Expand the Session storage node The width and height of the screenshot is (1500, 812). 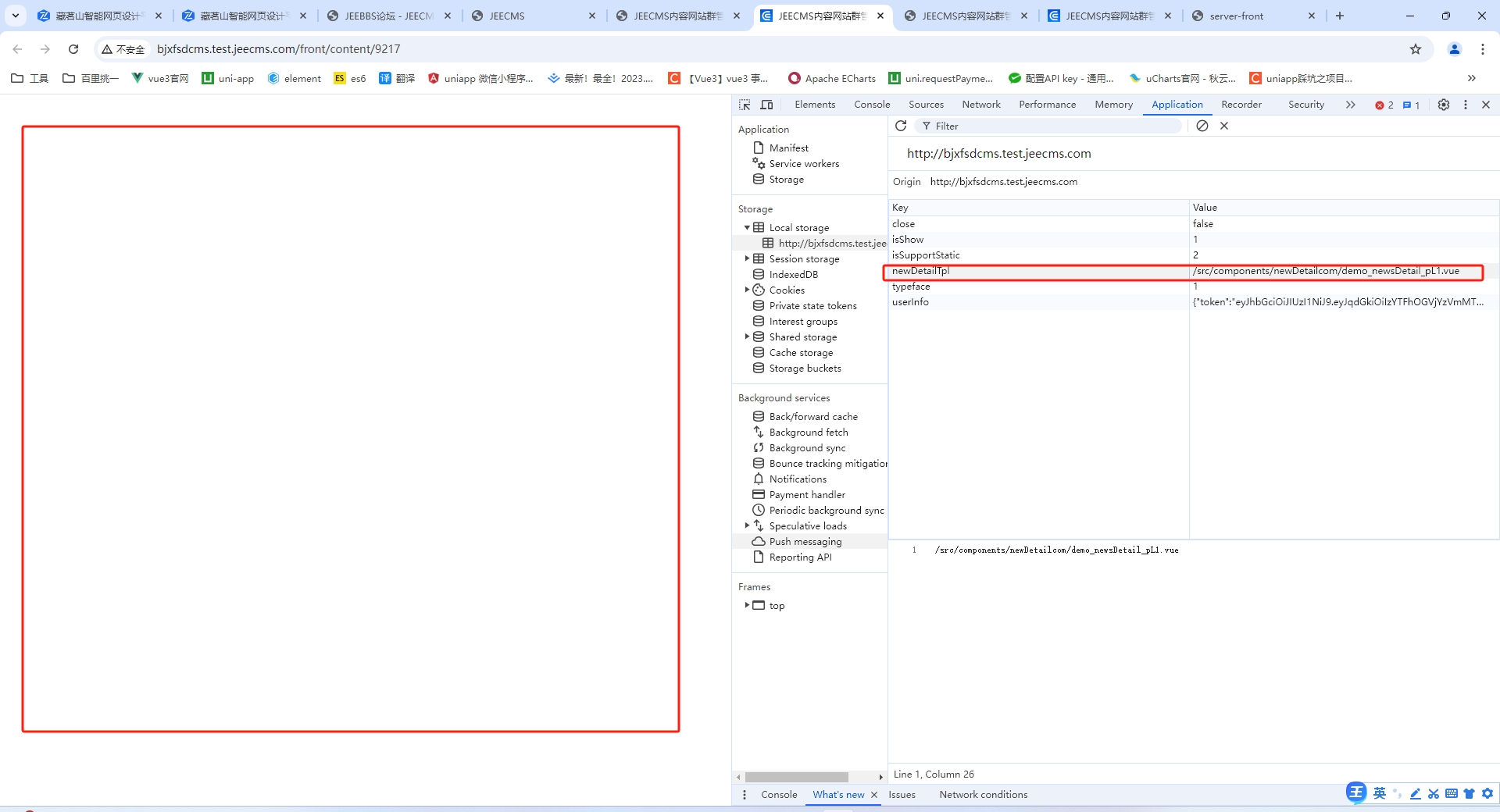pyautogui.click(x=747, y=258)
